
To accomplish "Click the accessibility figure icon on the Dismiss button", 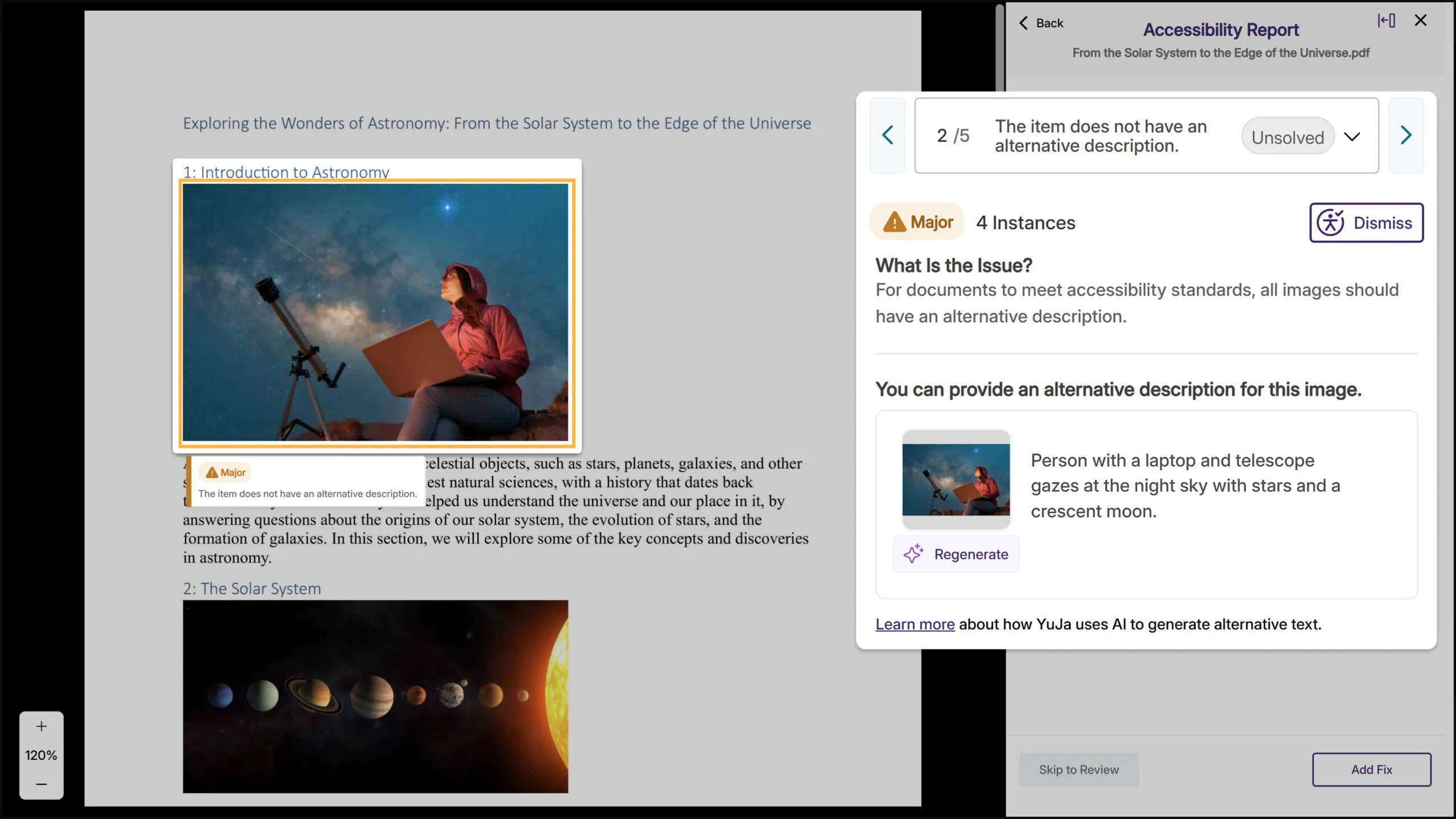I will 1331,222.
